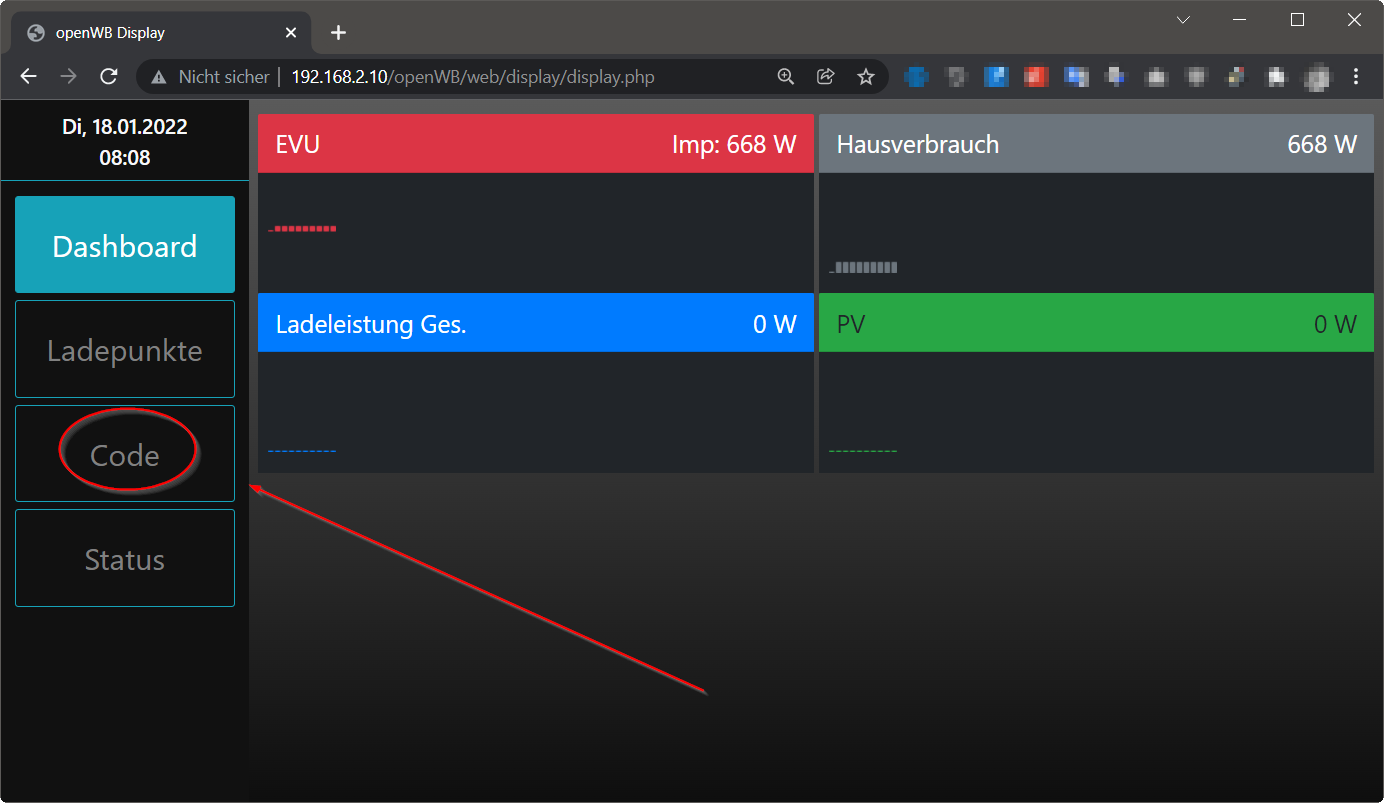This screenshot has height=803, width=1384.
Task: Select the Hausverbrauch label
Action: pos(918,144)
